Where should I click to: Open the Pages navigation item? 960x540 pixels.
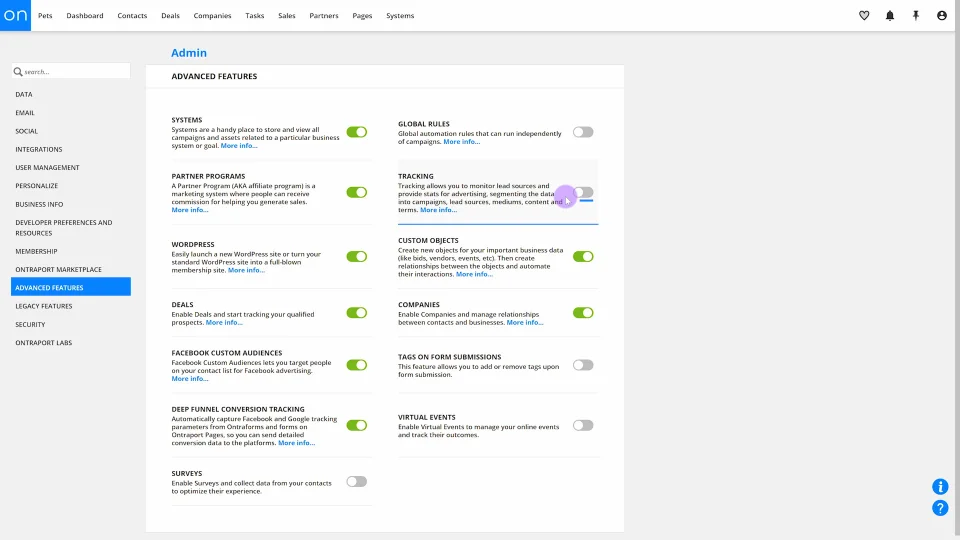click(x=362, y=15)
